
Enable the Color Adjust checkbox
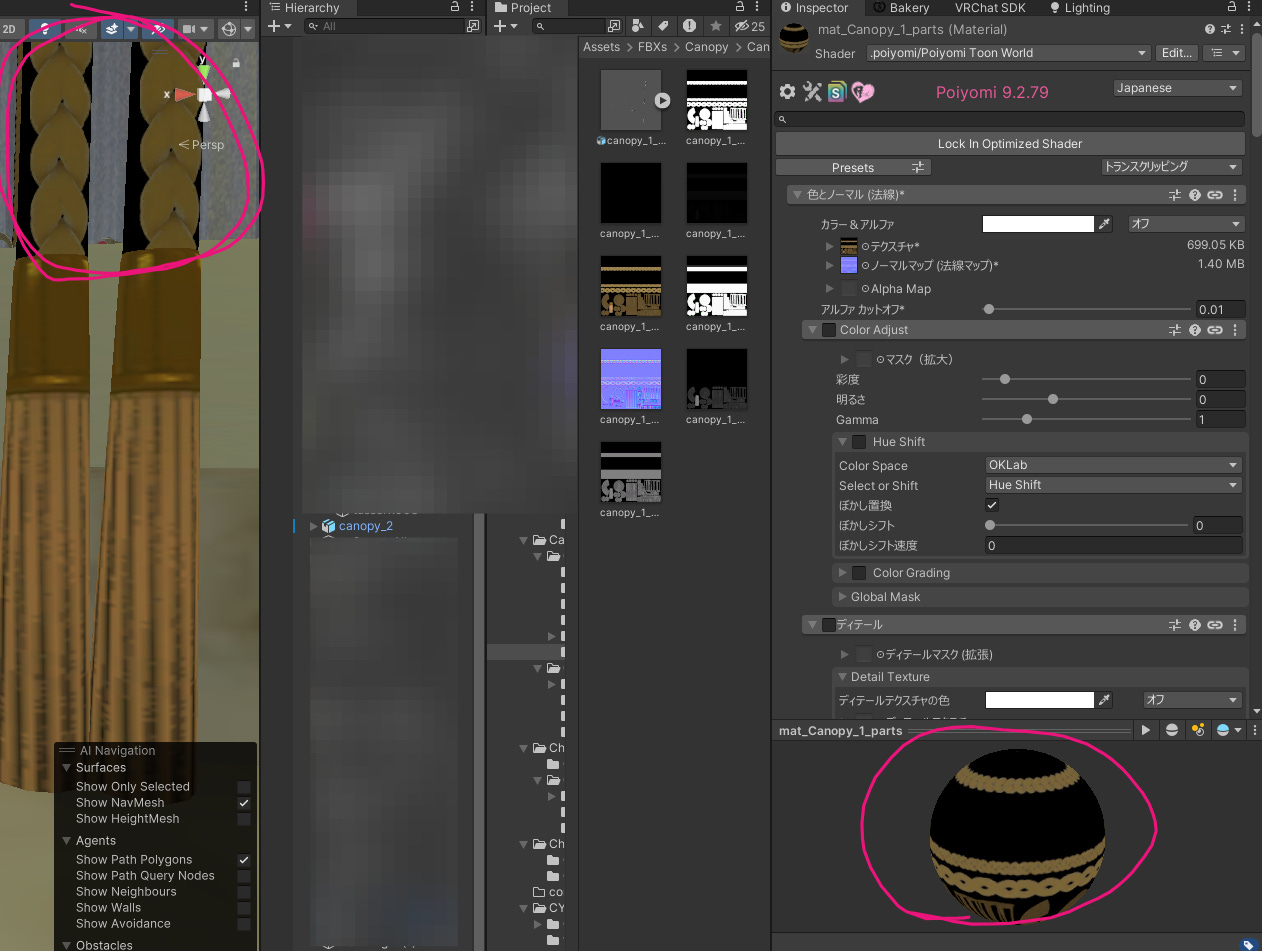pyautogui.click(x=828, y=330)
